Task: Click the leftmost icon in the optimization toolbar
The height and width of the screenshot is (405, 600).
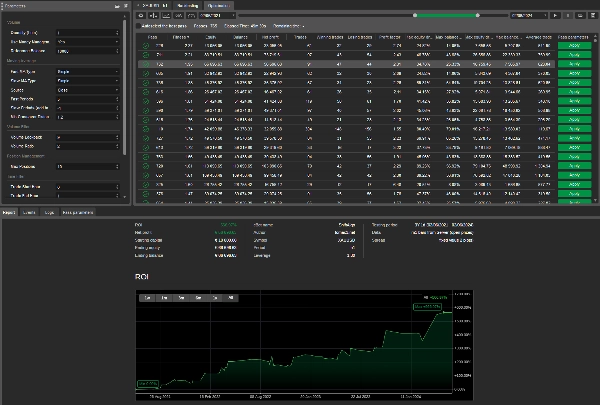Action: tap(140, 16)
